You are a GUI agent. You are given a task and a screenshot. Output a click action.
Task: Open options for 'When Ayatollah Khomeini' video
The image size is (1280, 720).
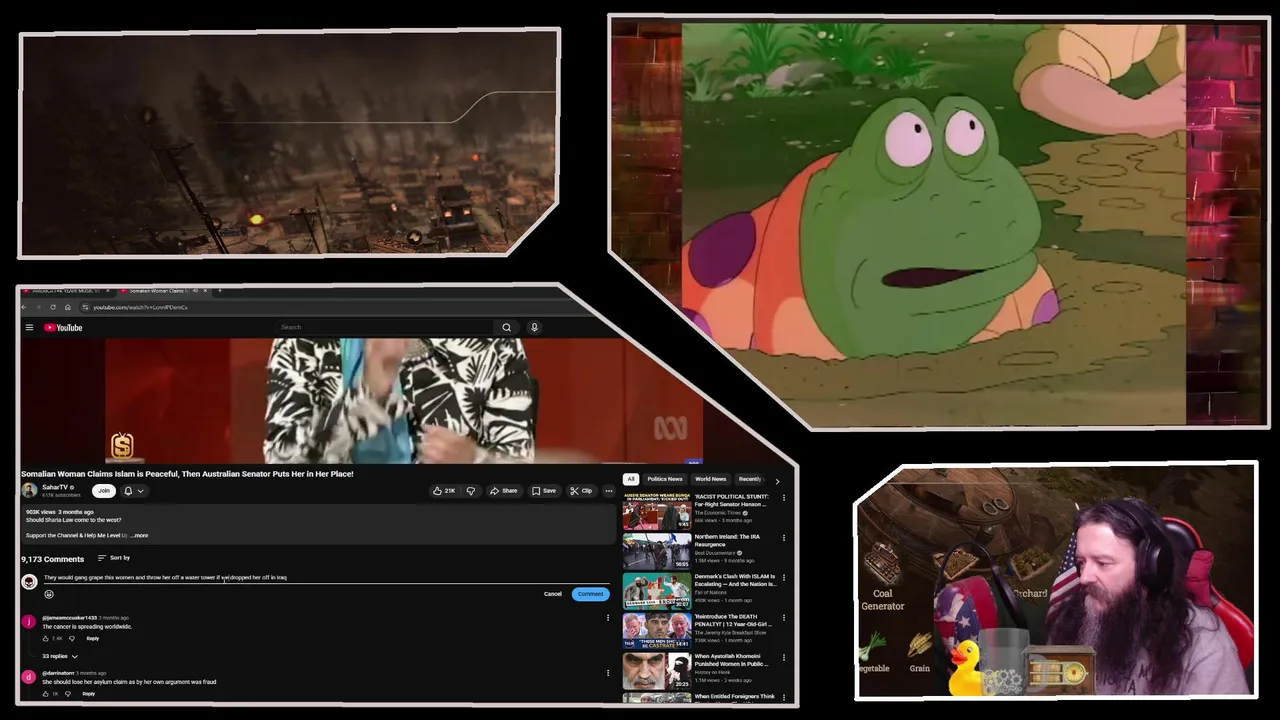(x=783, y=658)
